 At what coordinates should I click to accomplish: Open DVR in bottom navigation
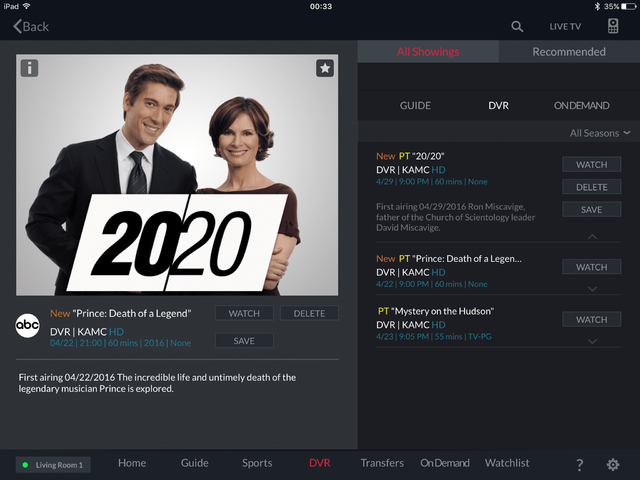(320, 463)
